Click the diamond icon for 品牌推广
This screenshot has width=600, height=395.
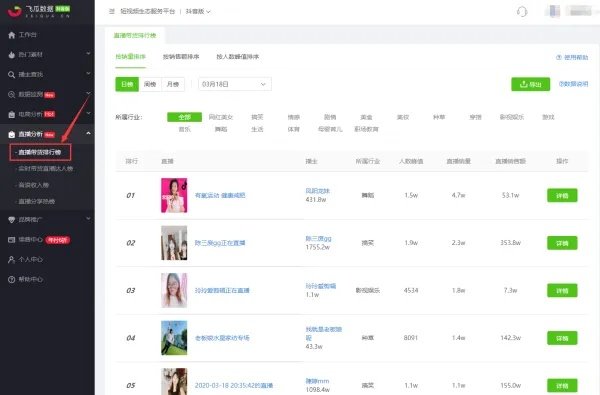click(x=11, y=220)
